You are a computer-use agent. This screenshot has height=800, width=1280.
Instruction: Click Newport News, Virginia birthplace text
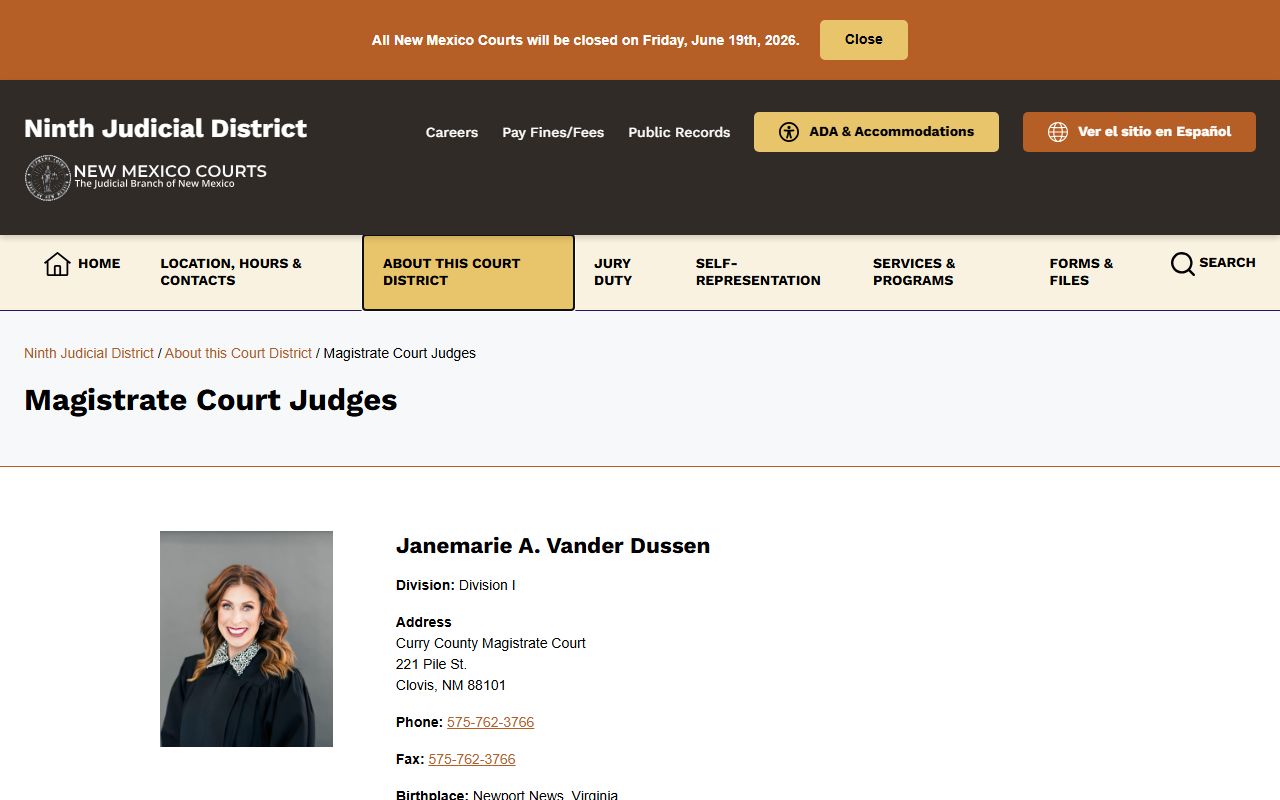(x=545, y=795)
